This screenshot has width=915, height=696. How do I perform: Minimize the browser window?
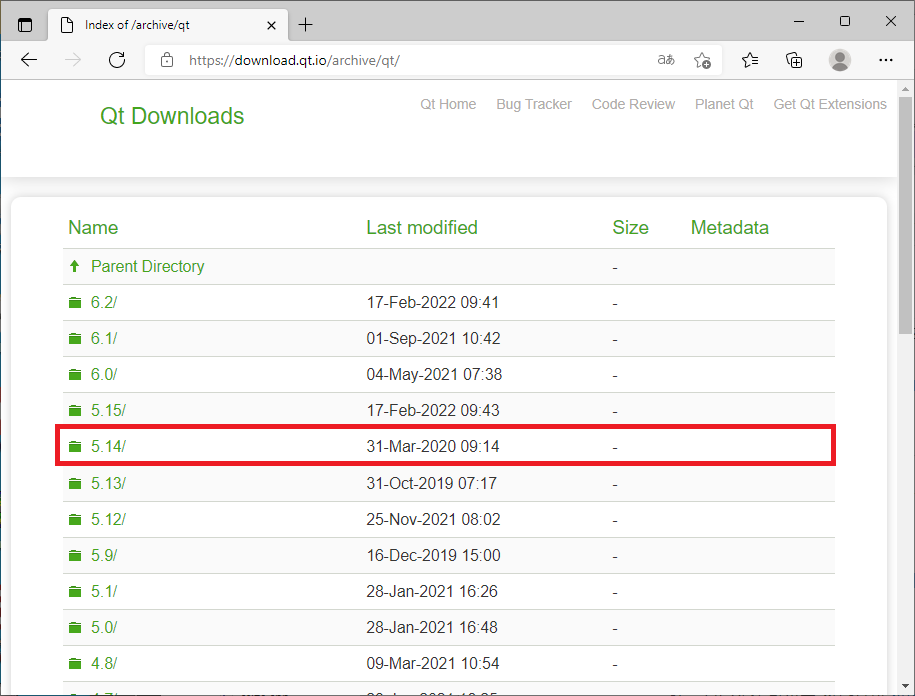(799, 22)
